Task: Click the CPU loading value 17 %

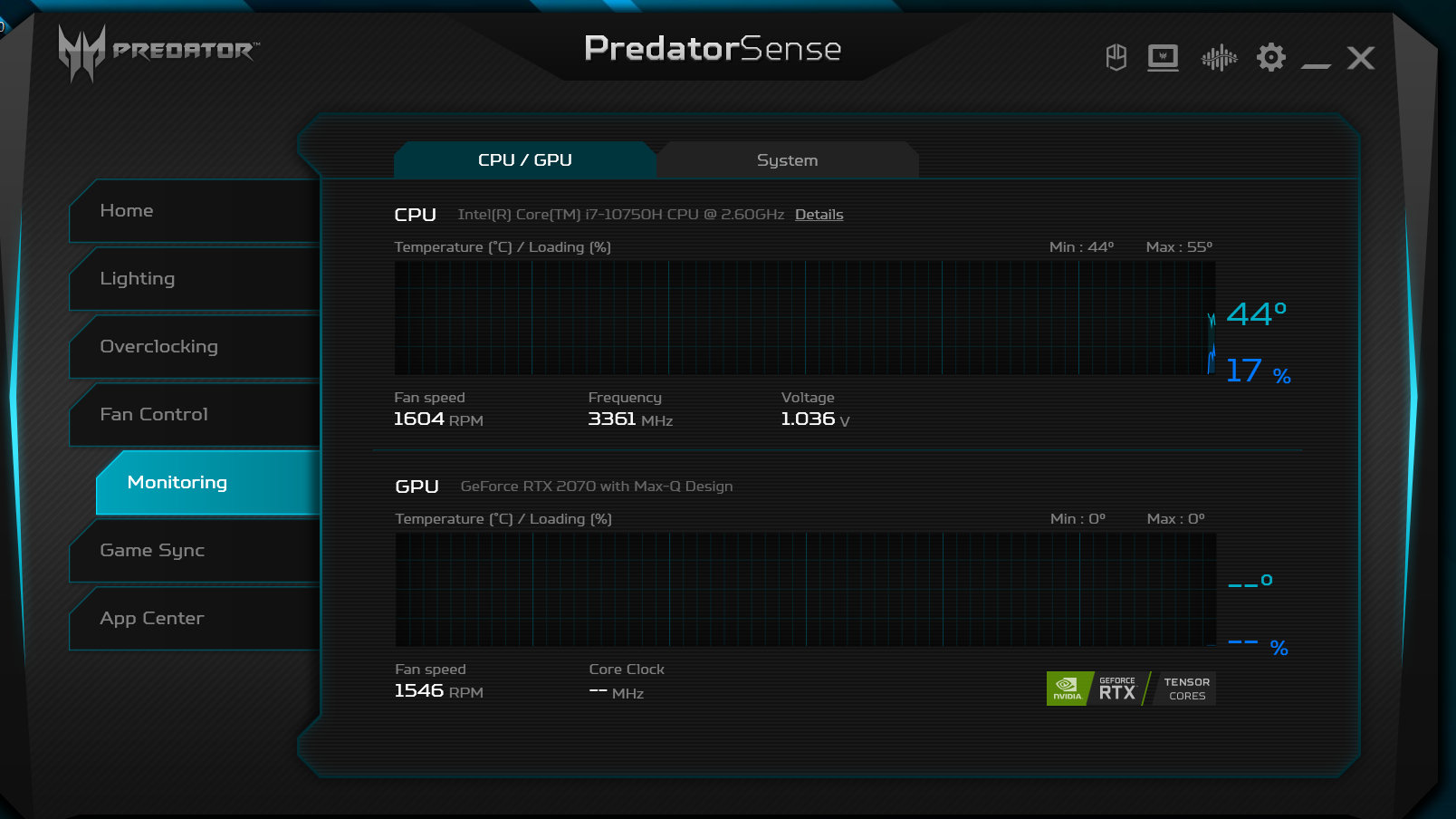Action: point(1259,371)
